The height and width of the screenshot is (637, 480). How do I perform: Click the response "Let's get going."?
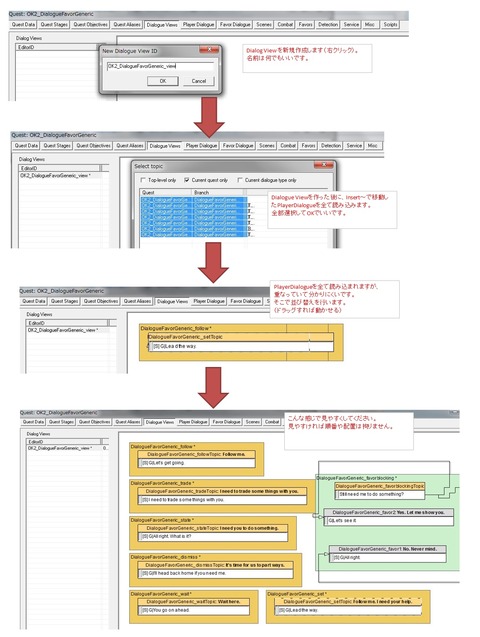(197, 463)
